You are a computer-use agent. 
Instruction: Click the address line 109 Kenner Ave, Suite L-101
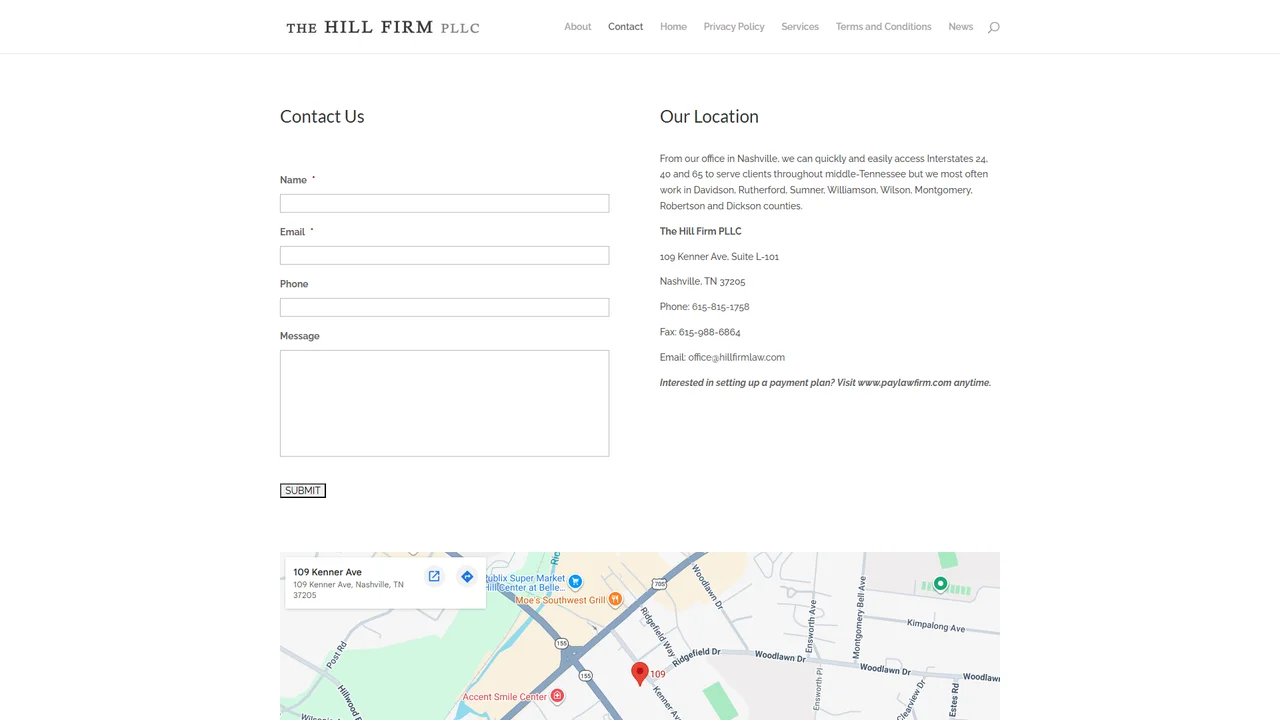(719, 257)
